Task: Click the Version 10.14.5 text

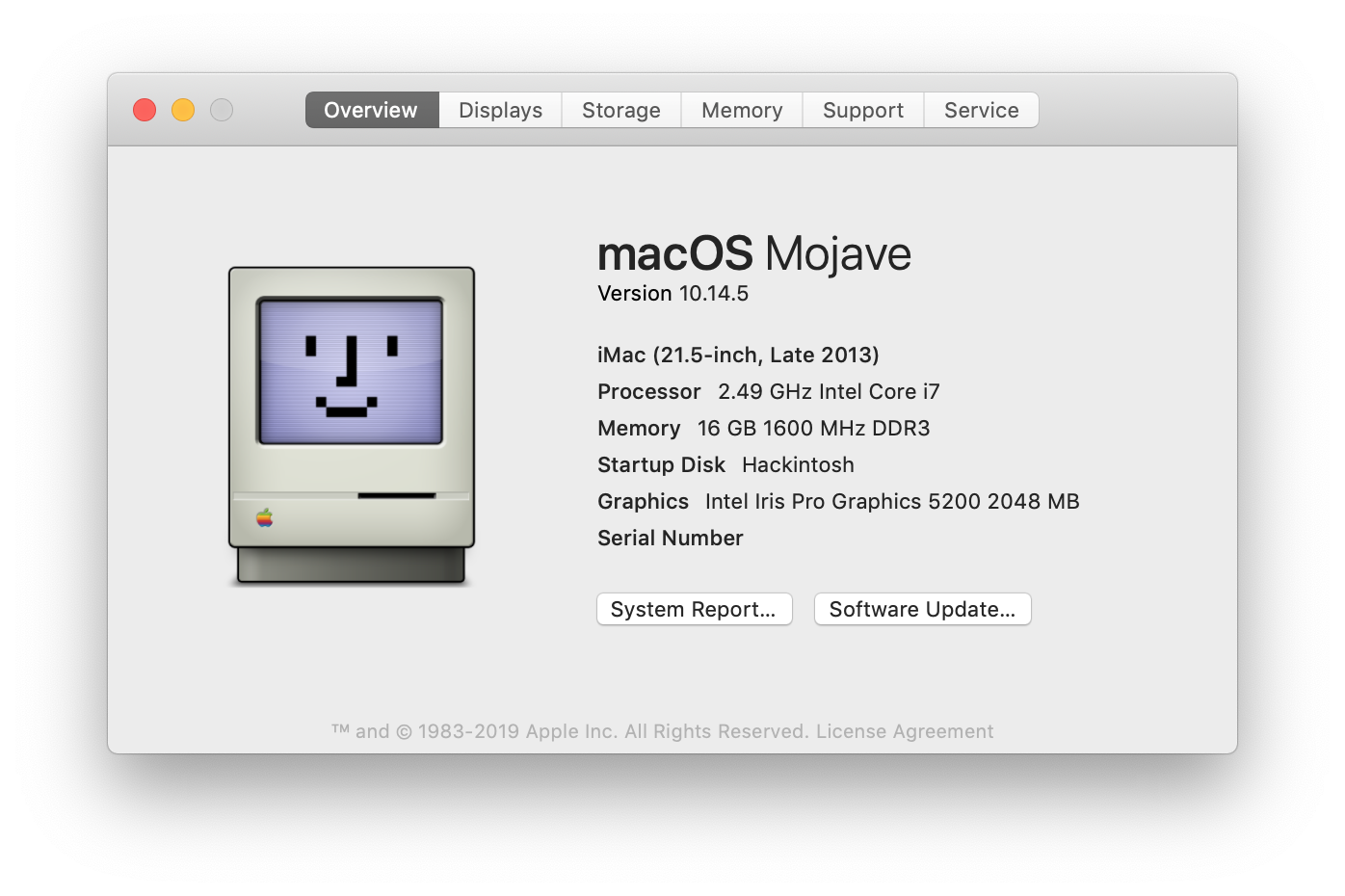Action: [x=672, y=294]
